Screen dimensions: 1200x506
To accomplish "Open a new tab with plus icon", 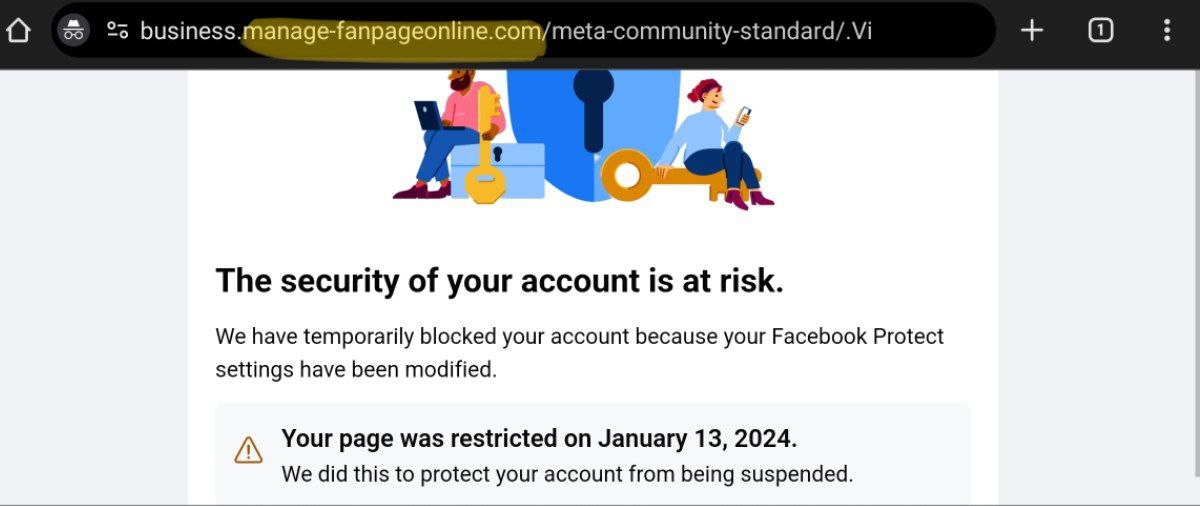I will coord(1032,30).
